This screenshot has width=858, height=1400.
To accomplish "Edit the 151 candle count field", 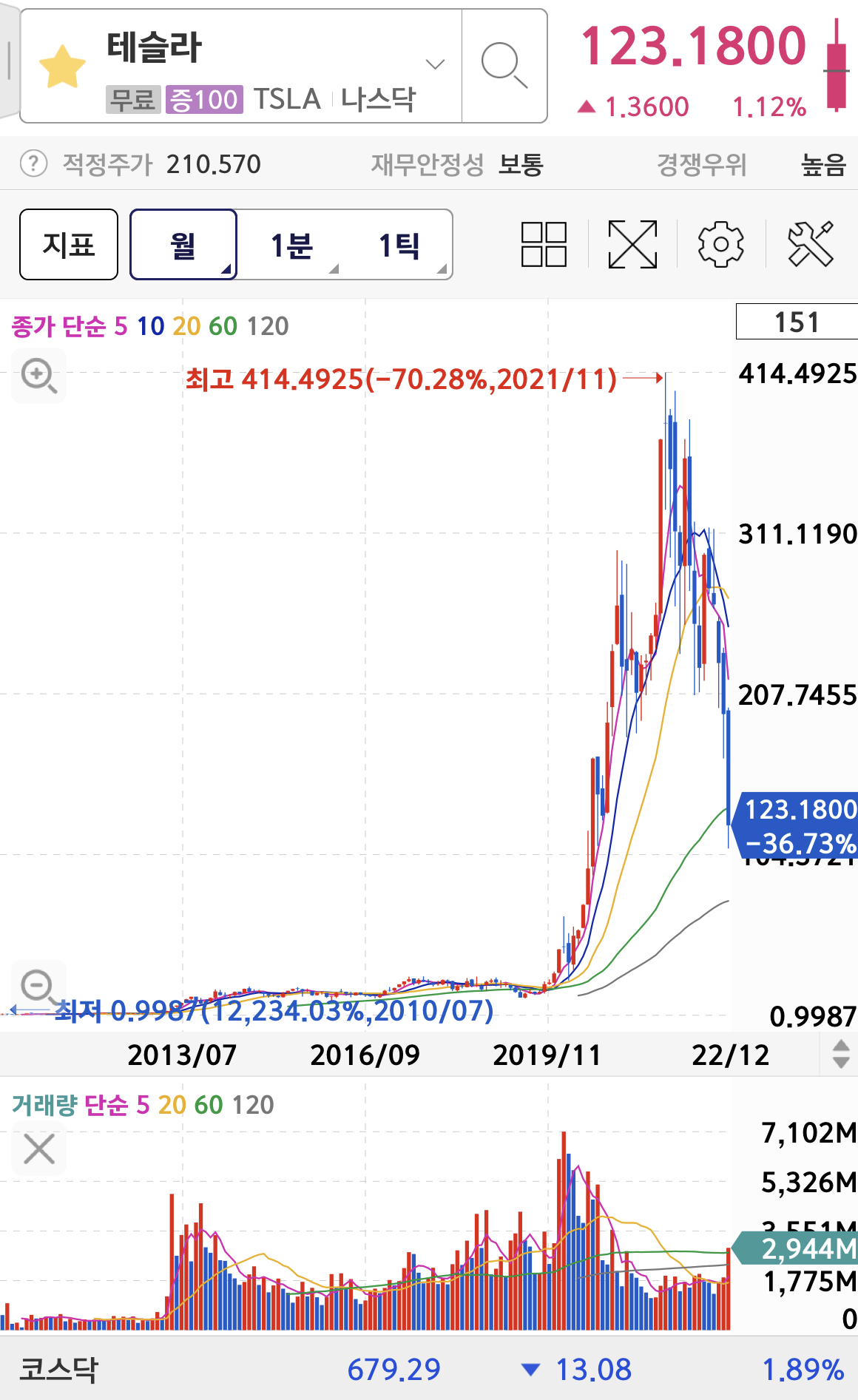I will tap(797, 322).
